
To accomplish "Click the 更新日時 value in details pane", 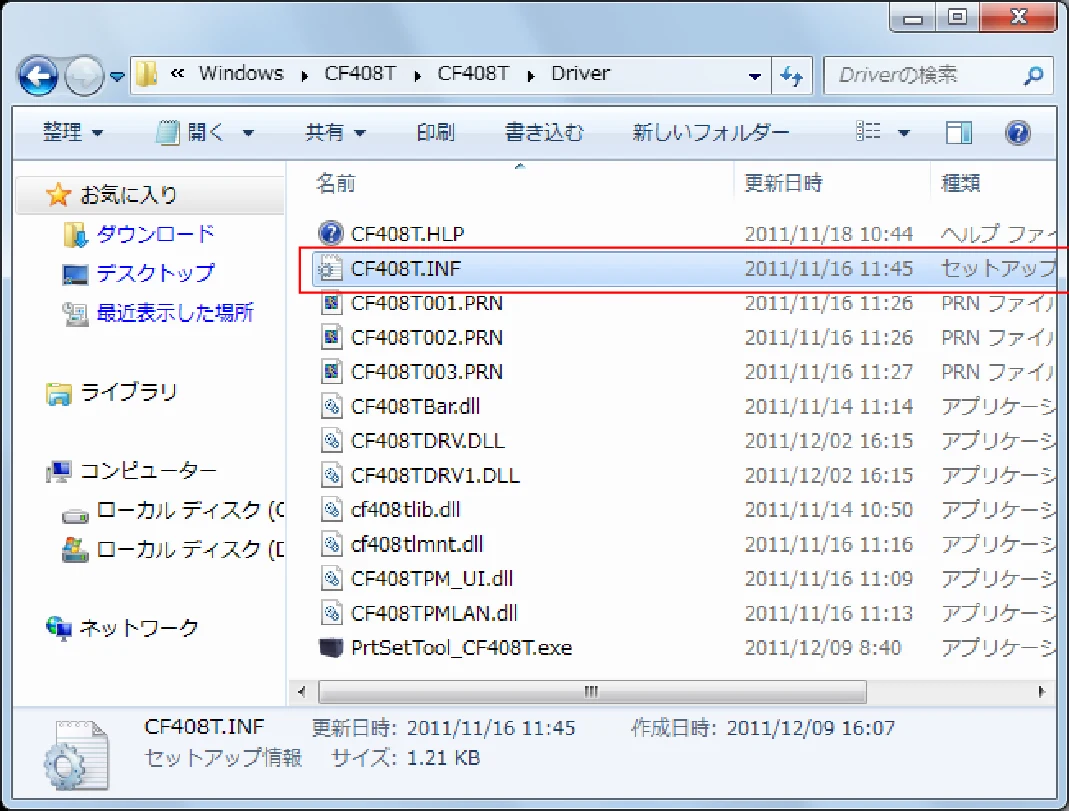I will tap(491, 729).
